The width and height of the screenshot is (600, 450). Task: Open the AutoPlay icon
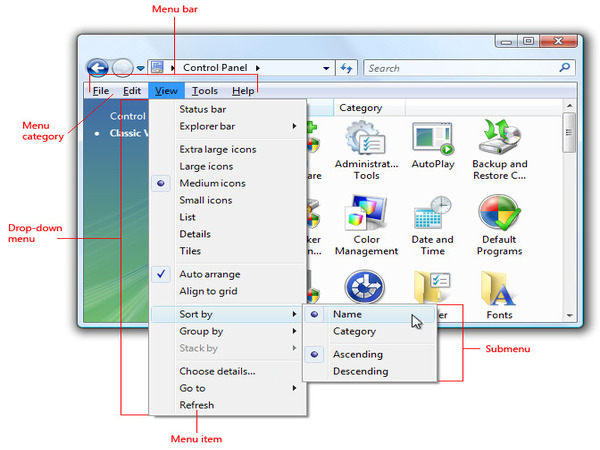click(x=432, y=140)
